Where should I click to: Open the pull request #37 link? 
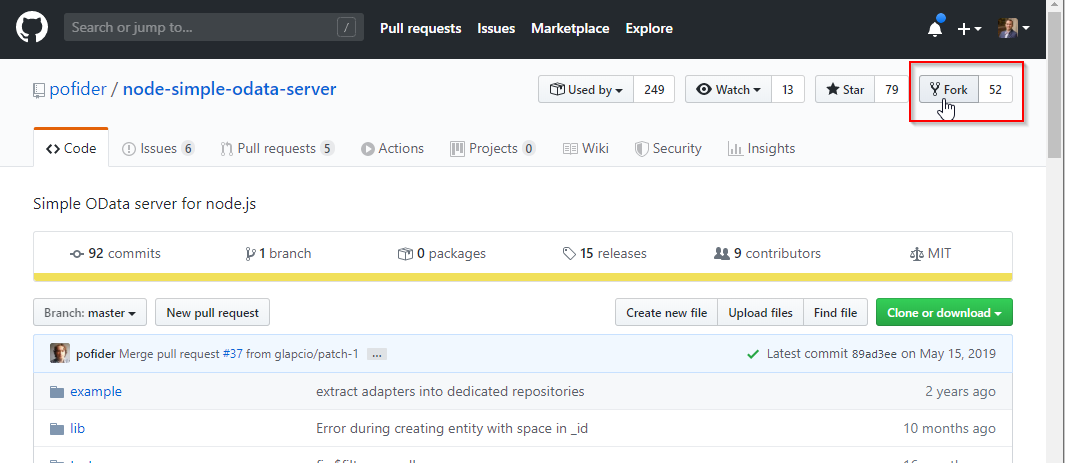click(232, 354)
